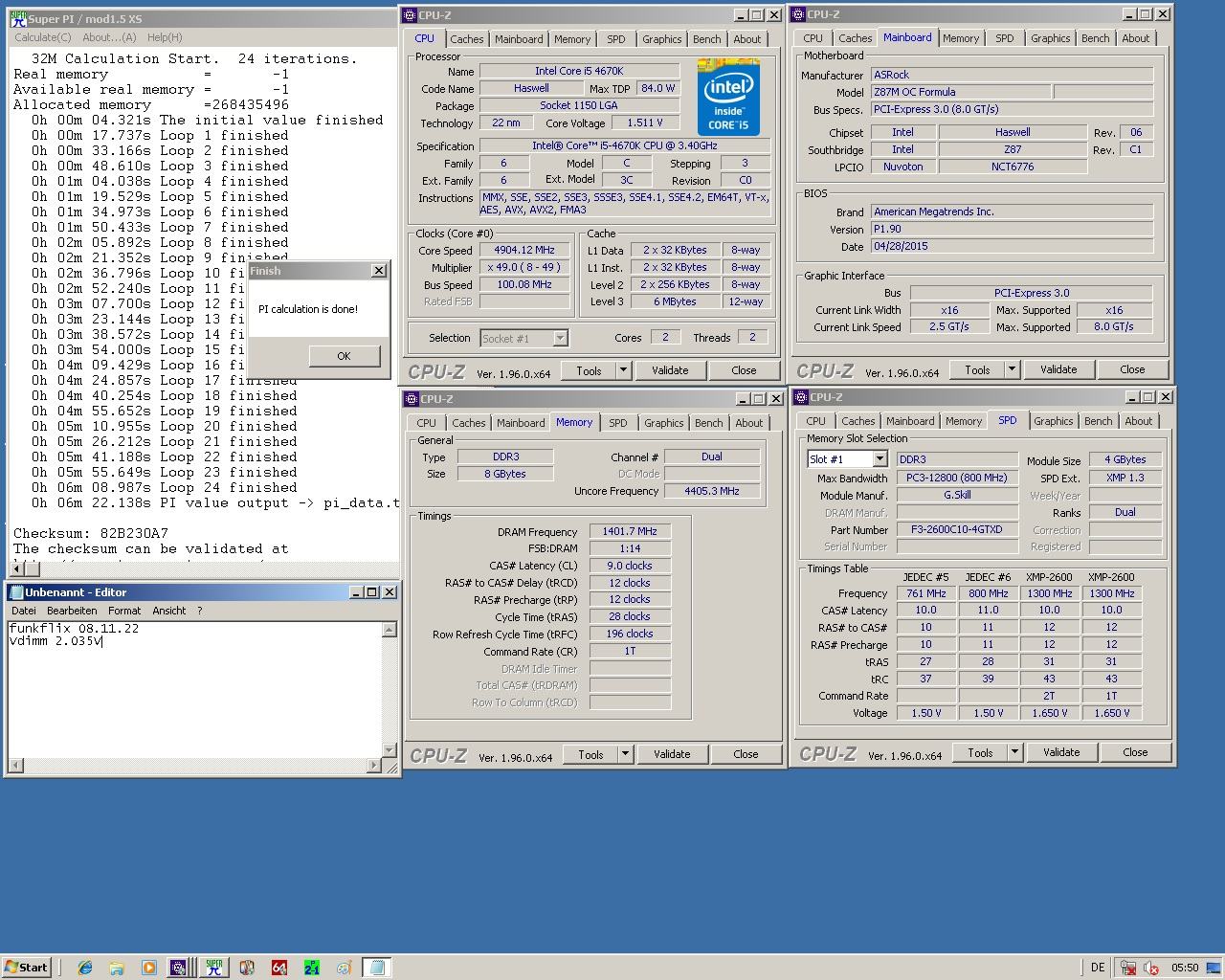Open the Slot #1 memory slot dropdown
Image resolution: width=1225 pixels, height=980 pixels.
click(x=880, y=459)
